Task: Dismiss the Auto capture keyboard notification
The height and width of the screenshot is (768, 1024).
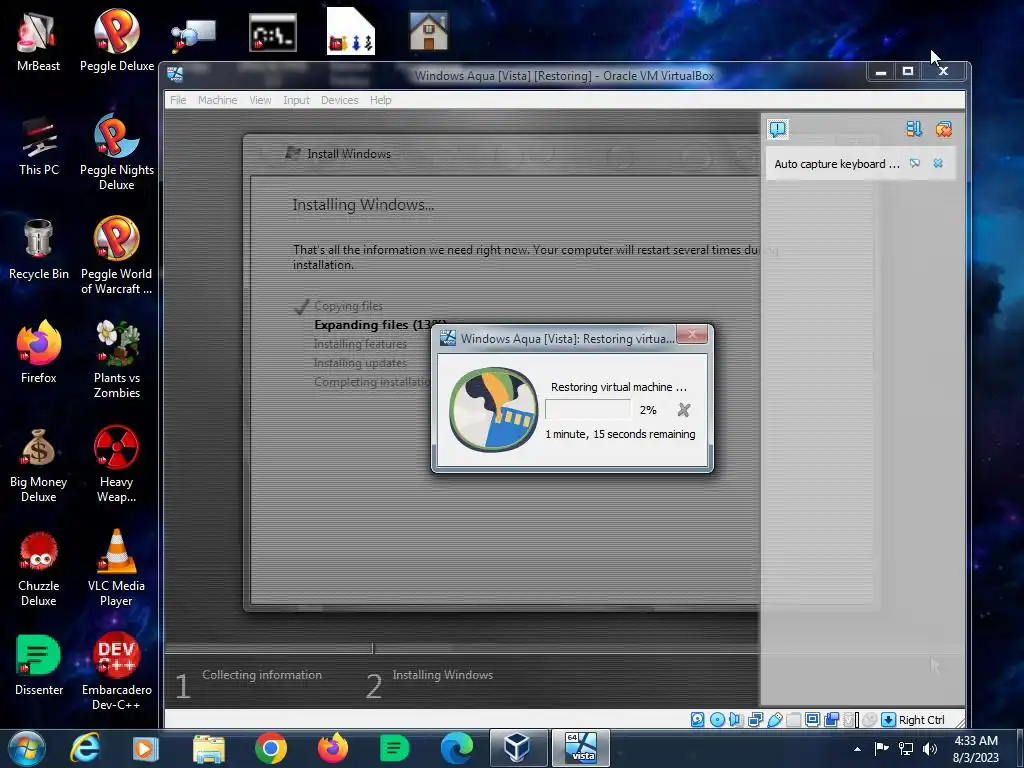Action: [x=938, y=163]
